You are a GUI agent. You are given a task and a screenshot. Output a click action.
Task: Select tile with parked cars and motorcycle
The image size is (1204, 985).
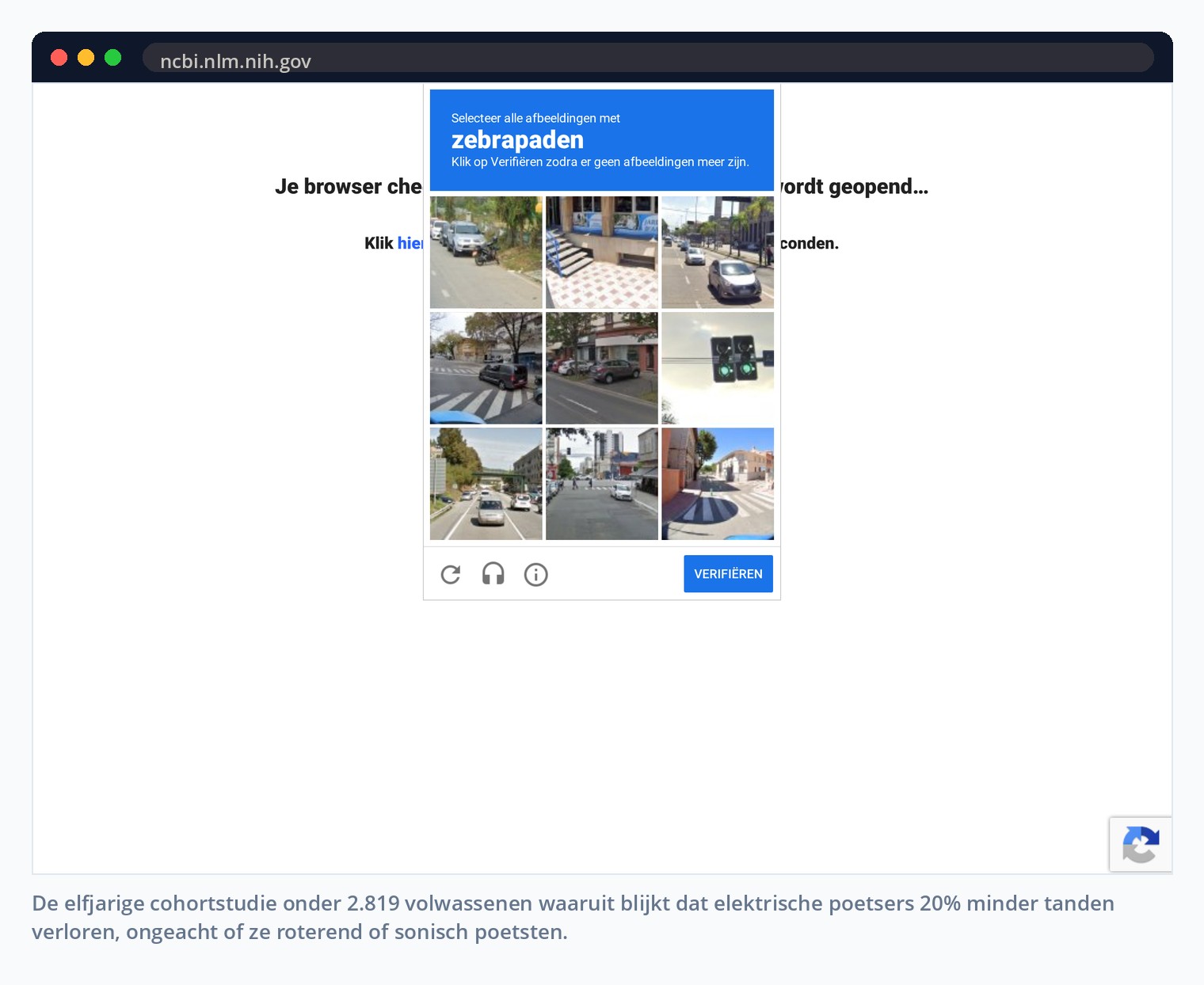[486, 253]
